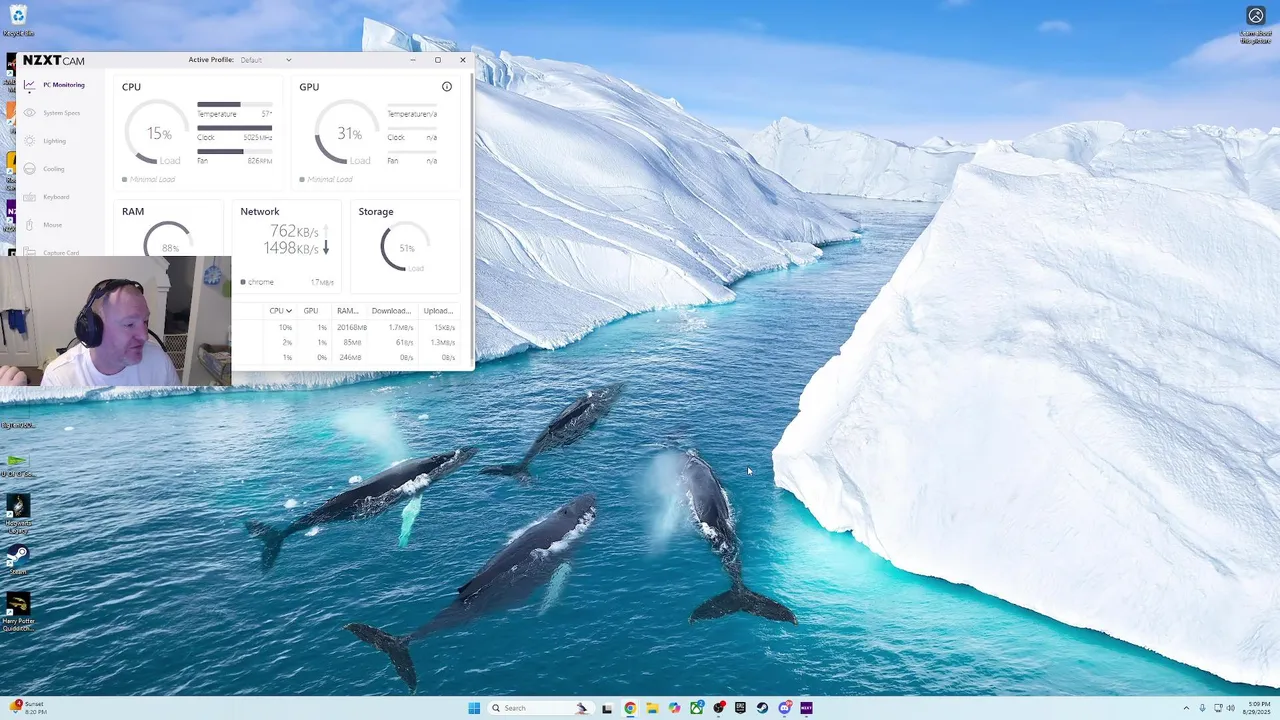The height and width of the screenshot is (720, 1280).
Task: Show hidden system tray icons
Action: click(x=1186, y=708)
